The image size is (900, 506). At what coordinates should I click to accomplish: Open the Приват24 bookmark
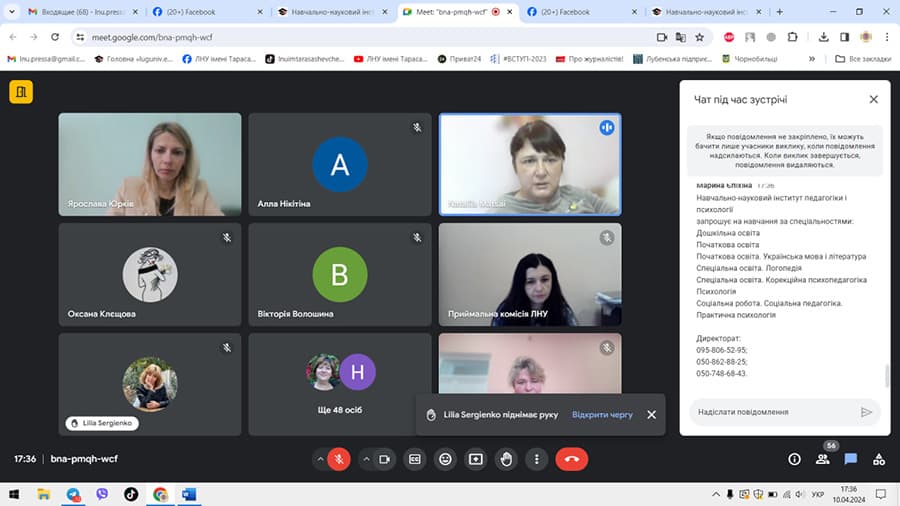459,59
